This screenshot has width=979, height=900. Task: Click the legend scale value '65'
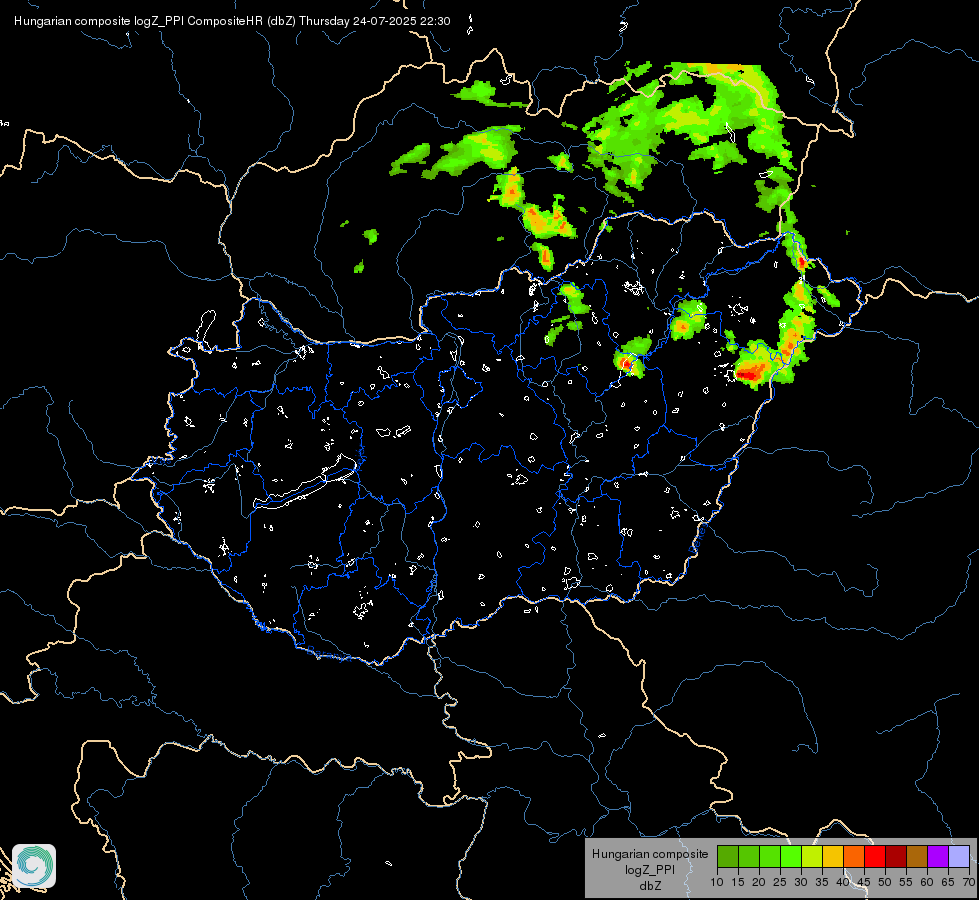[x=948, y=883]
